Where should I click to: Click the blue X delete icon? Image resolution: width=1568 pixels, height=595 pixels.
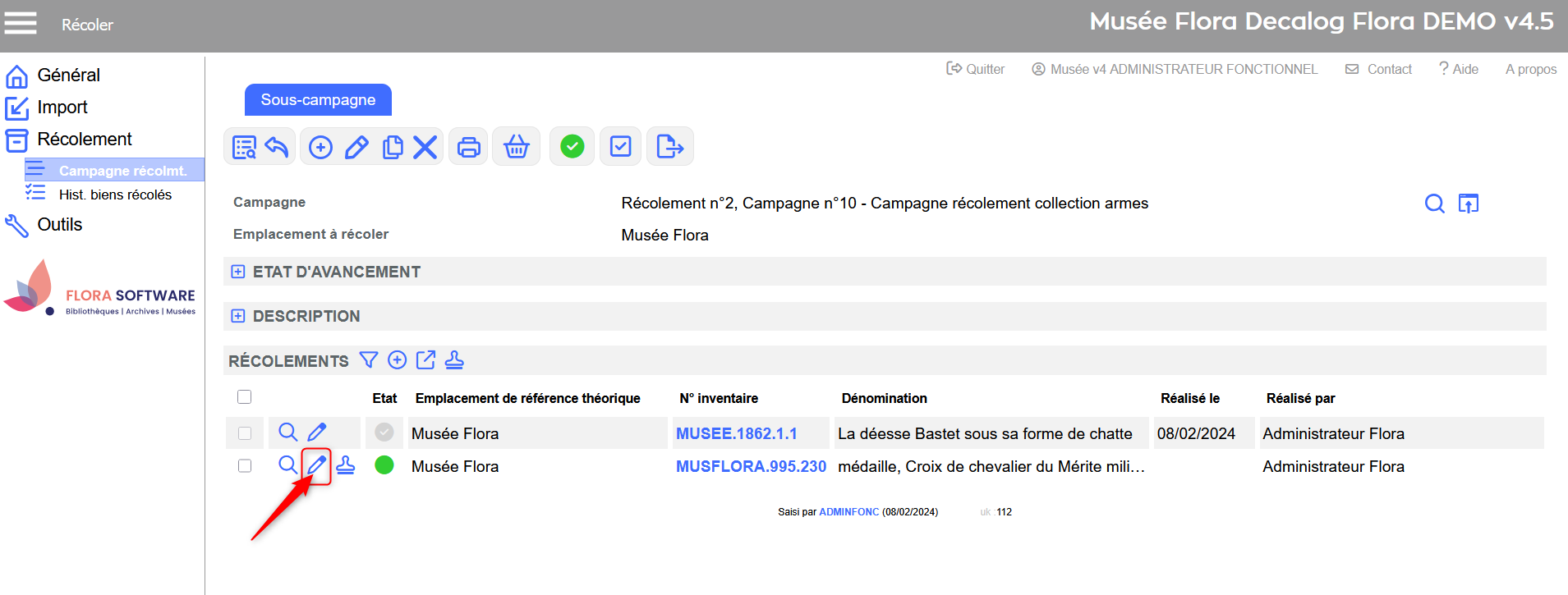(x=425, y=147)
